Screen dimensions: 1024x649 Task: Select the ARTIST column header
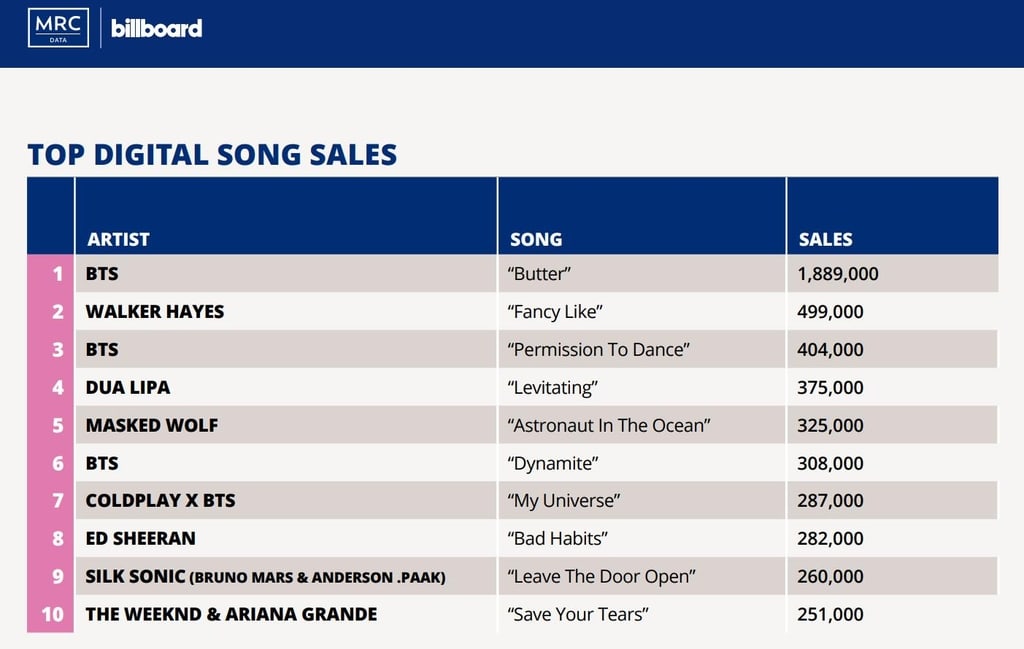click(x=118, y=239)
